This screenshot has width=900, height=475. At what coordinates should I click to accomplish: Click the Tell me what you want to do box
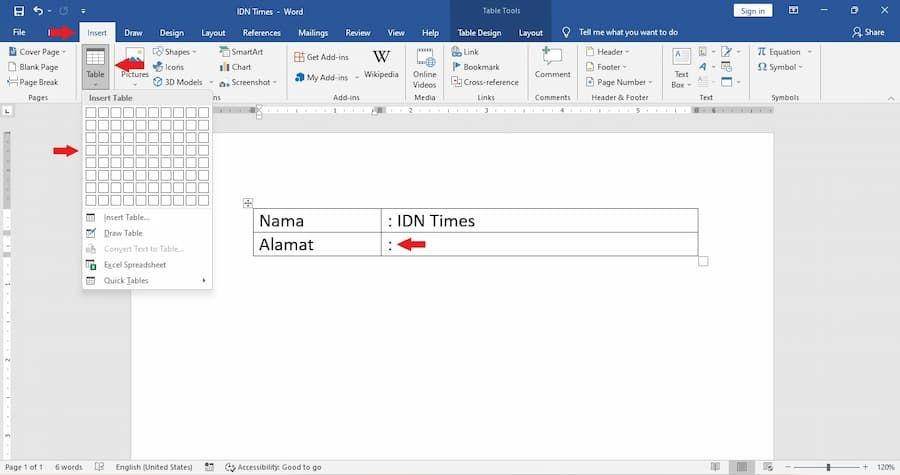point(620,32)
